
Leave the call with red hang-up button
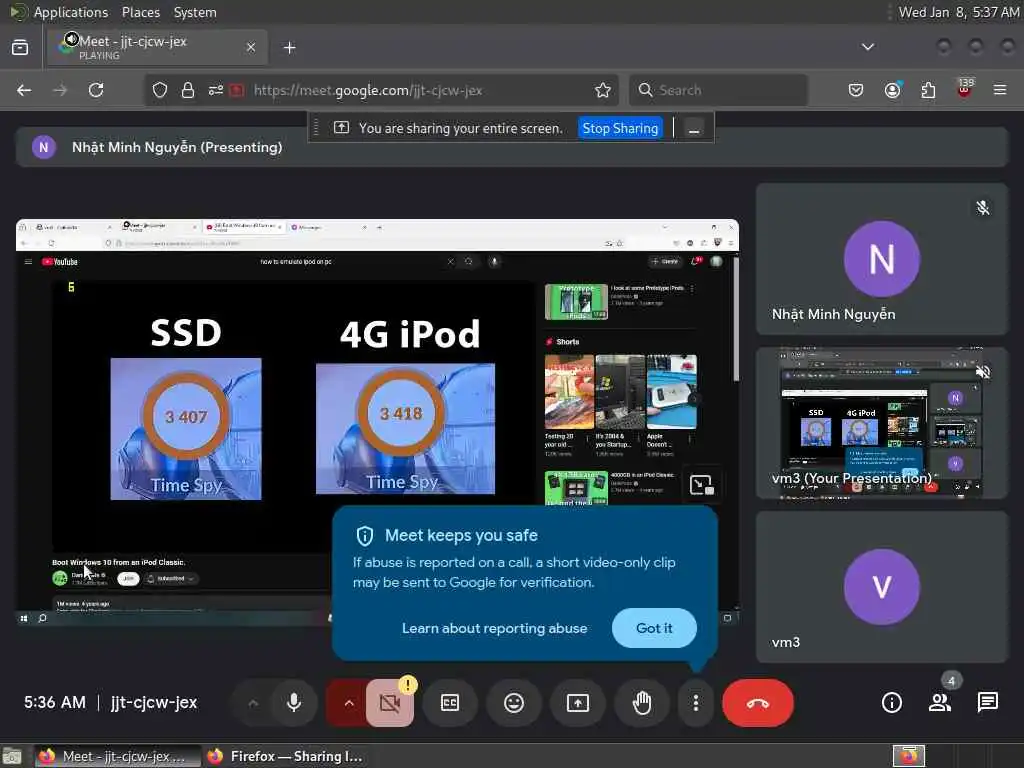758,703
